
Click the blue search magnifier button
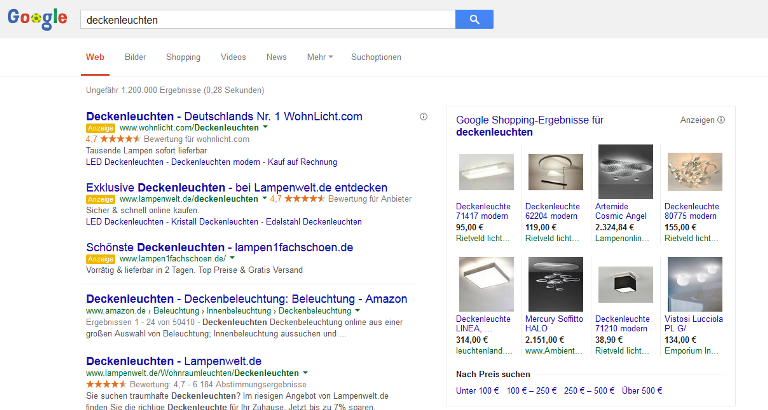pos(474,20)
